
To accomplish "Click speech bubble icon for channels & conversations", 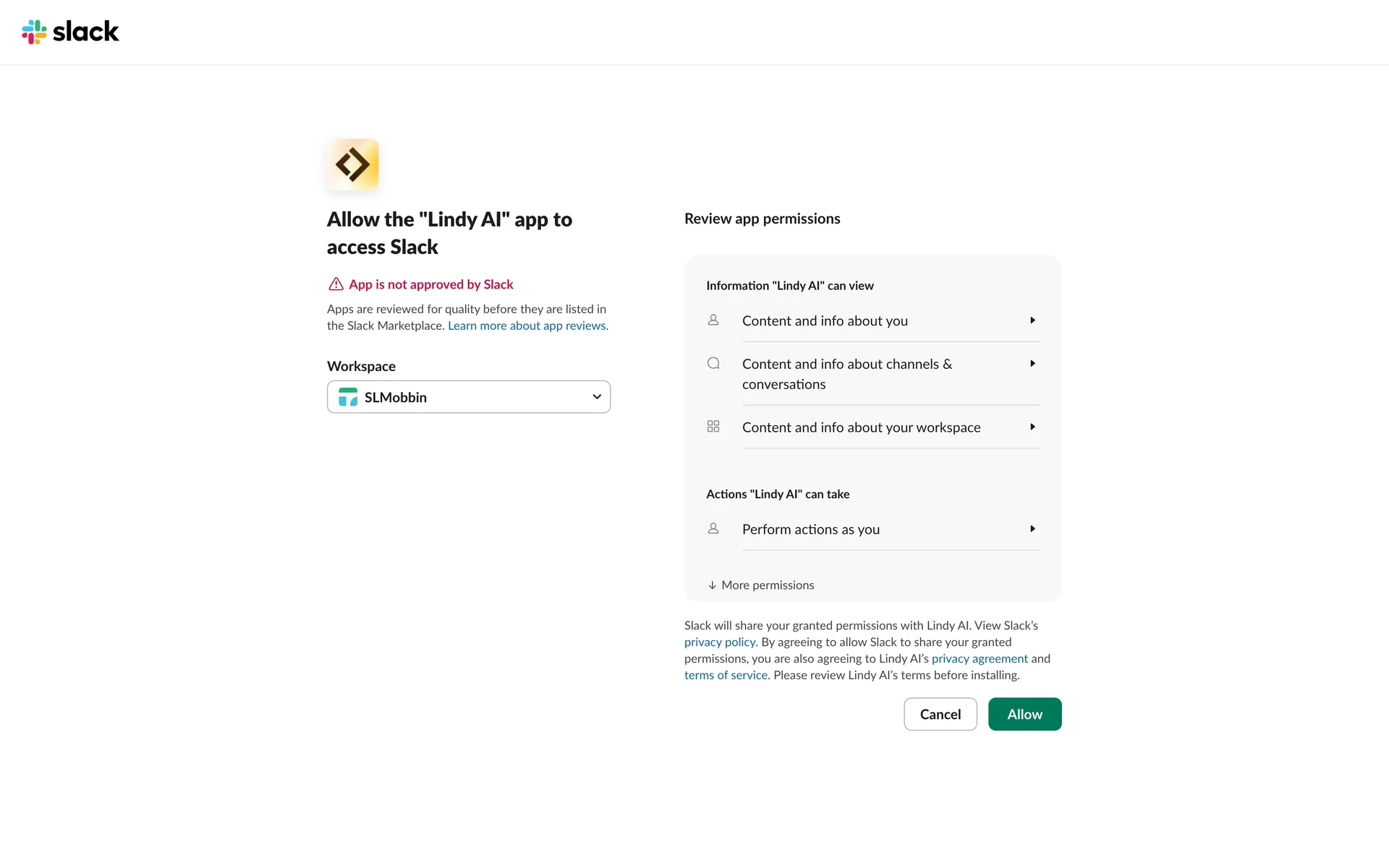I will [x=713, y=364].
